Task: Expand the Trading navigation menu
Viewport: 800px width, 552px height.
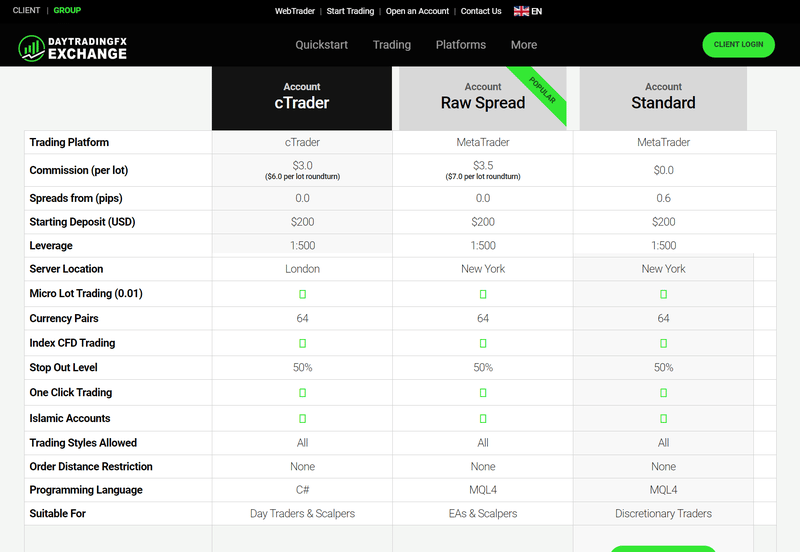Action: [x=392, y=45]
